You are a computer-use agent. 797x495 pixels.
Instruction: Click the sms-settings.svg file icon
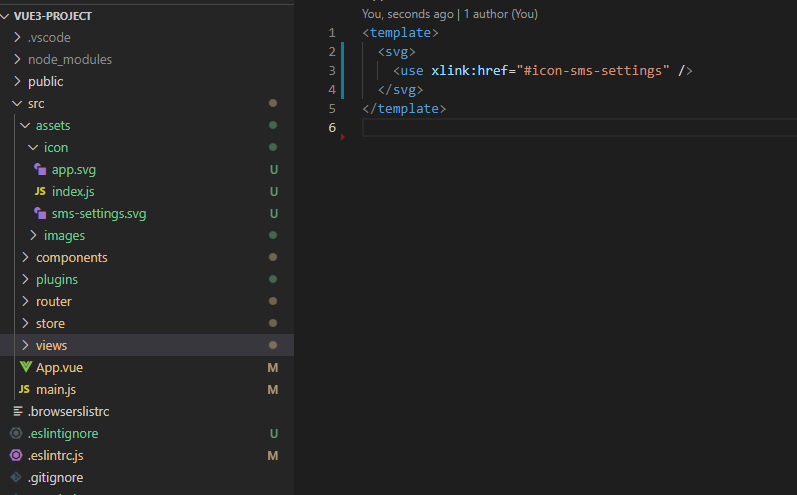40,213
